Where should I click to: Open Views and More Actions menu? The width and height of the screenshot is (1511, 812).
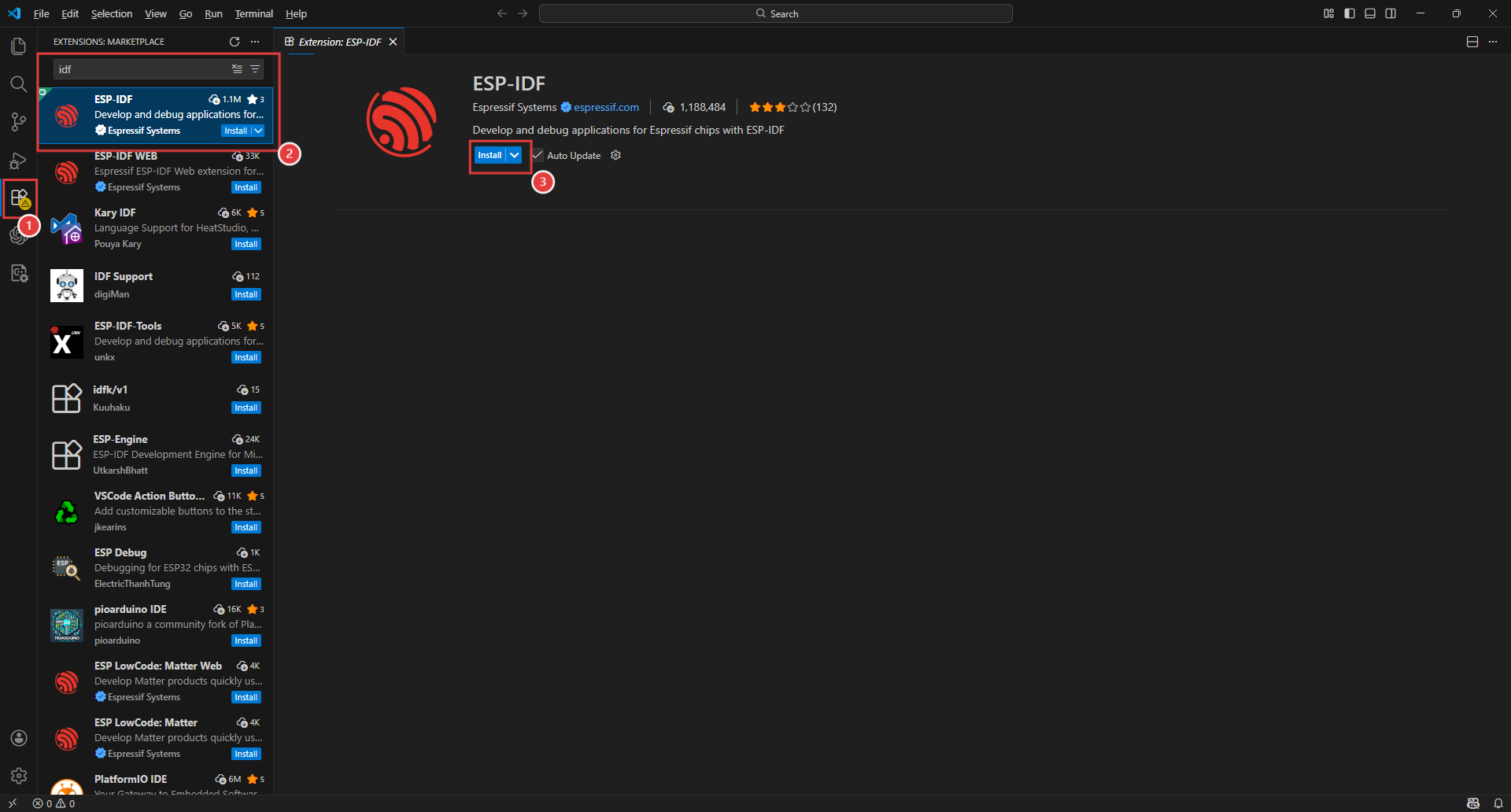pos(255,42)
